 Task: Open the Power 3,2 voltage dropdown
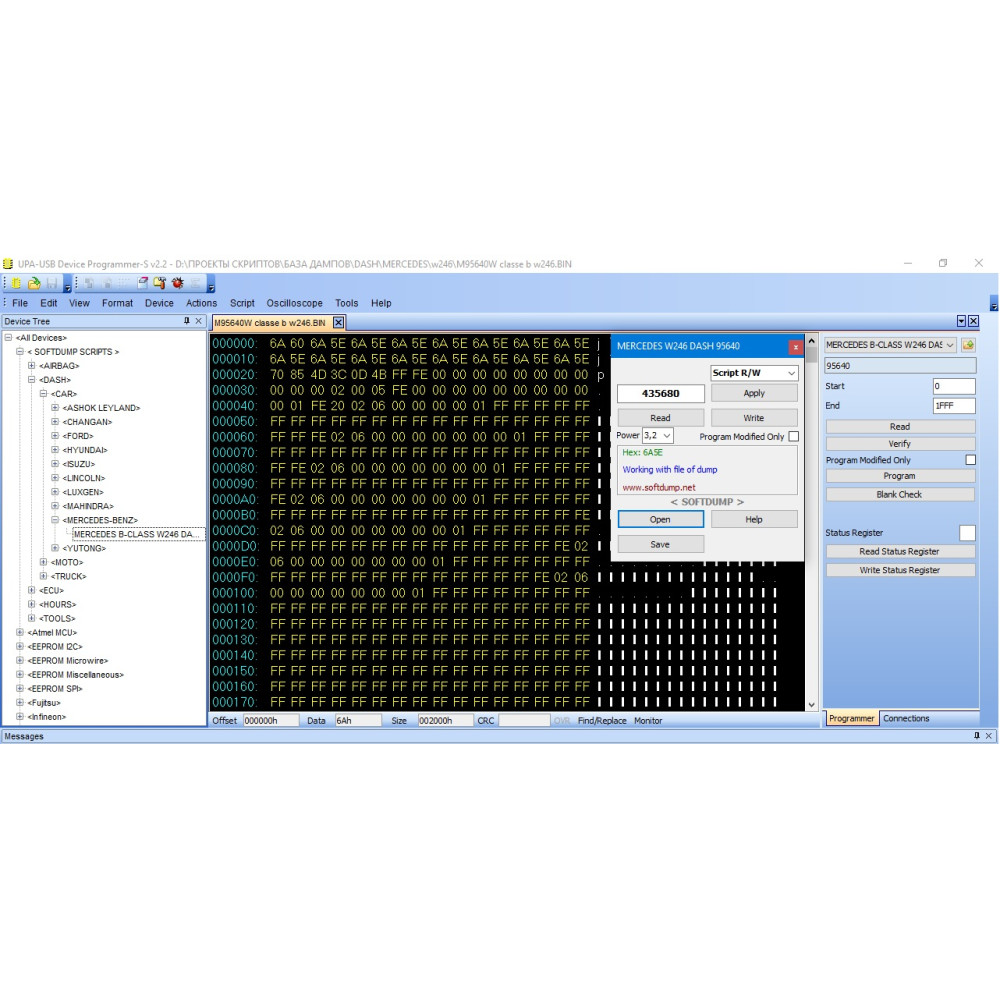coord(658,436)
